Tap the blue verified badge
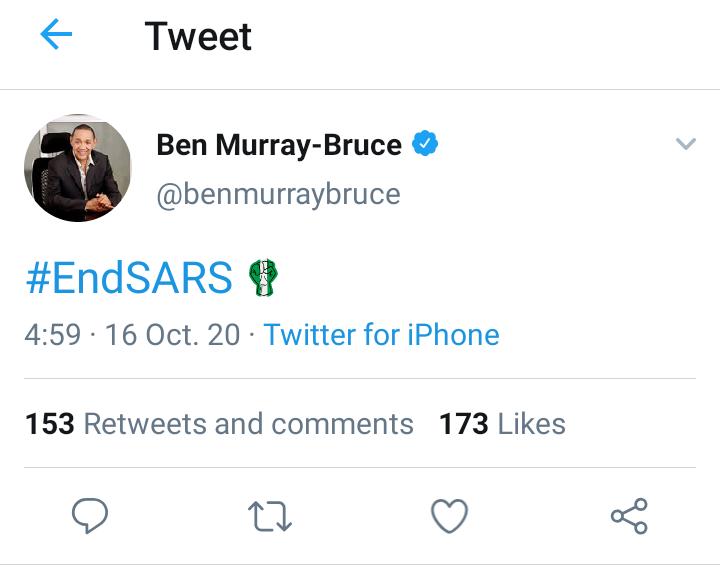 point(425,143)
